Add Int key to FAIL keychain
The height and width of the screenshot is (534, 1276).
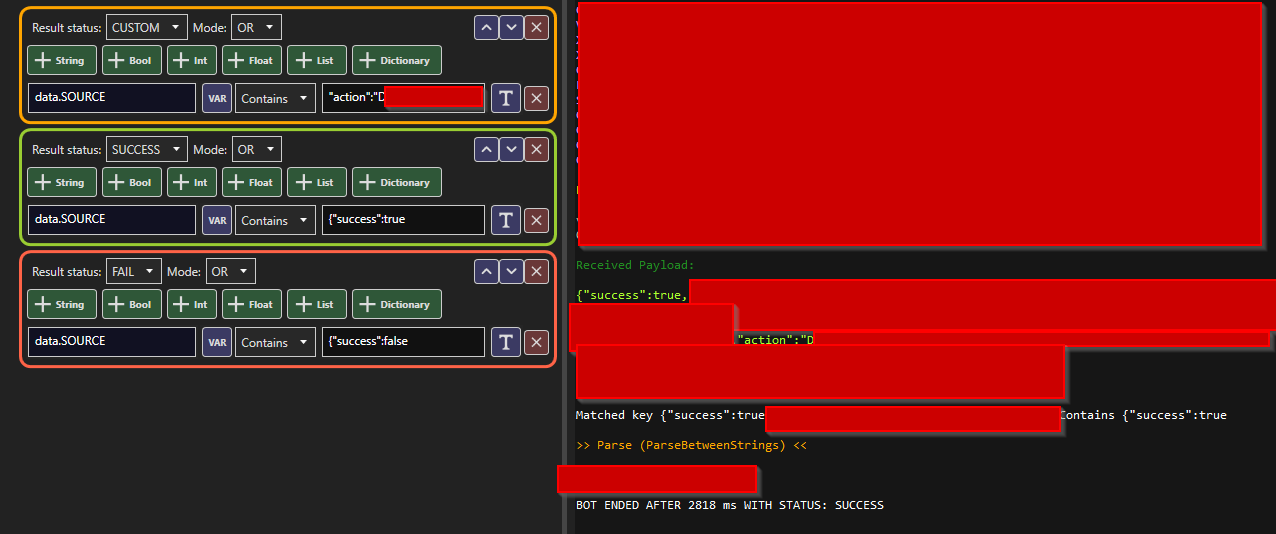[192, 304]
